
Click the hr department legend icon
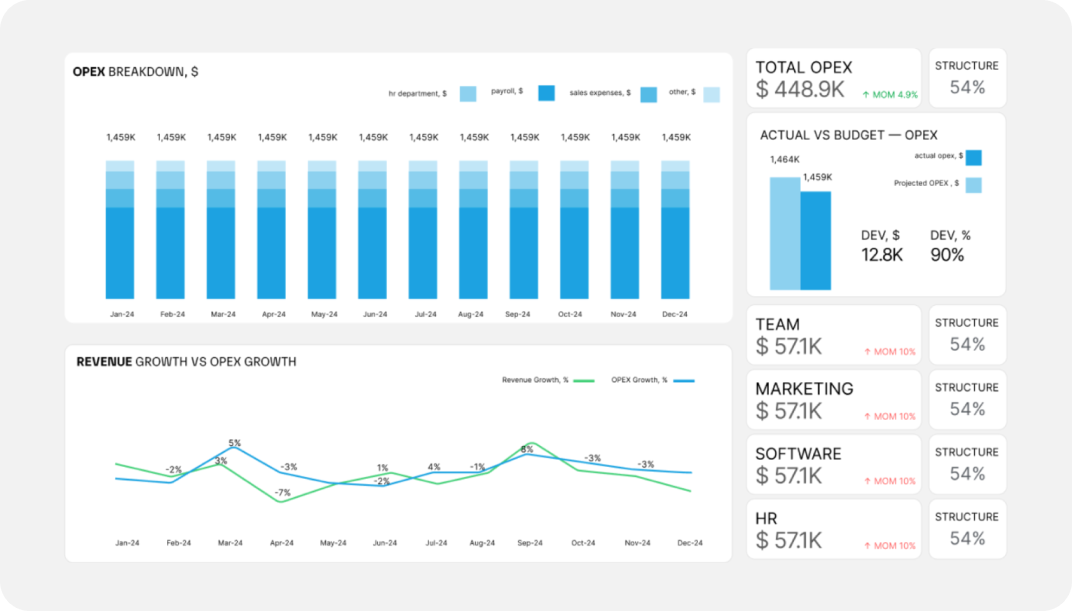point(466,93)
